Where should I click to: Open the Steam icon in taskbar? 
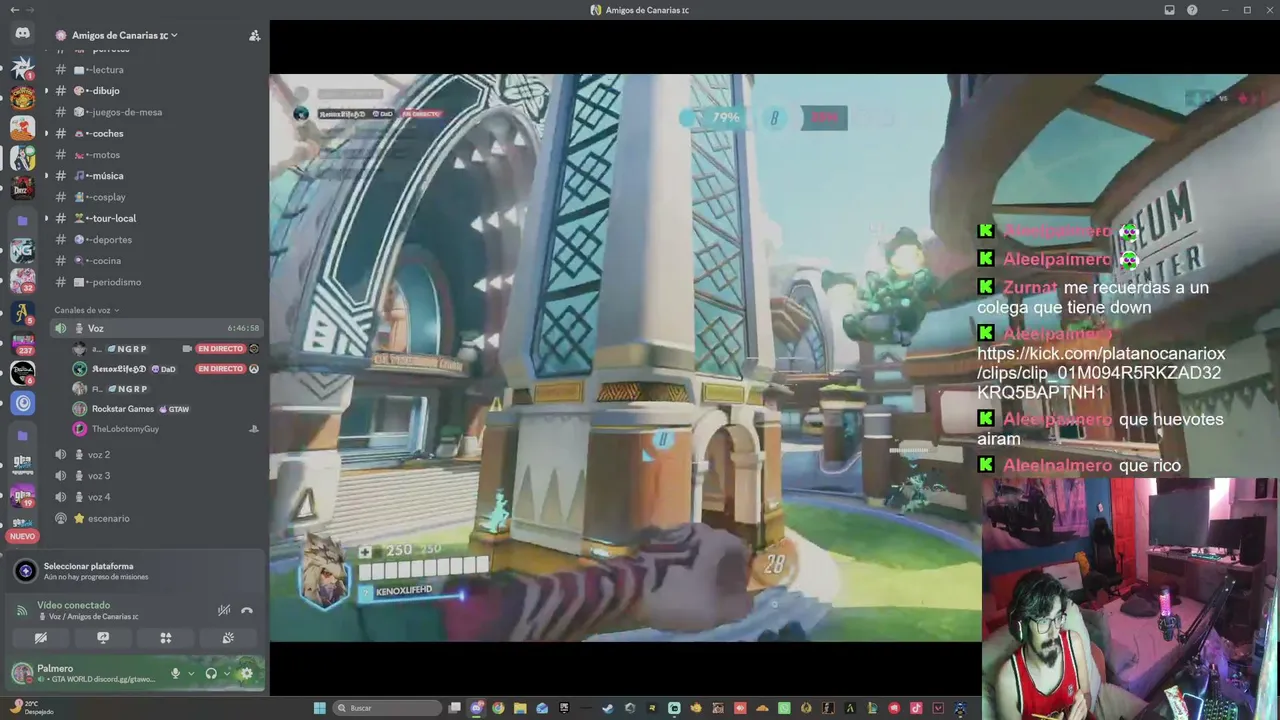[607, 708]
